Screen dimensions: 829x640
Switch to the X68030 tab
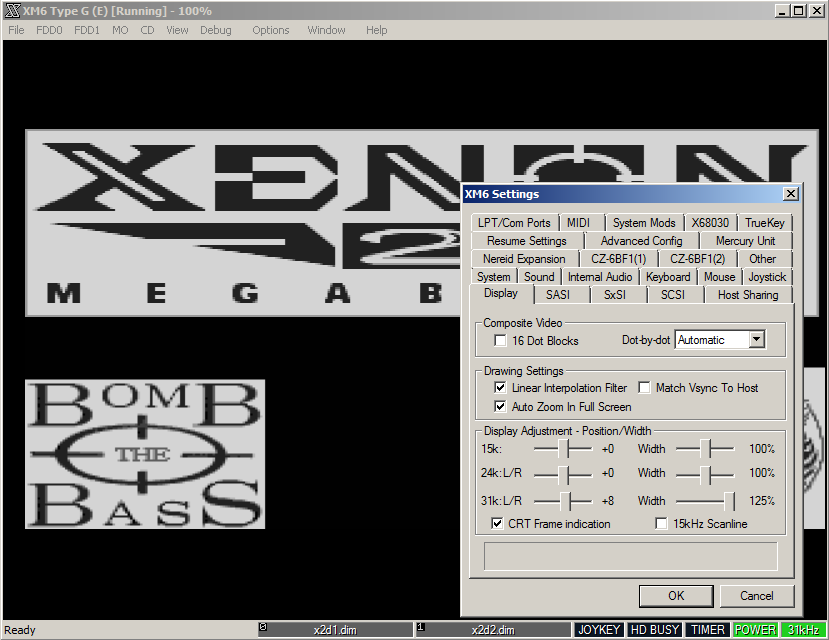[x=710, y=223]
